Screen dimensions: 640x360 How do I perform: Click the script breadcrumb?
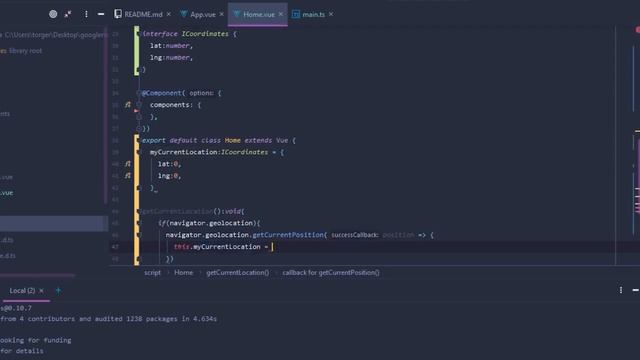[x=152, y=273]
